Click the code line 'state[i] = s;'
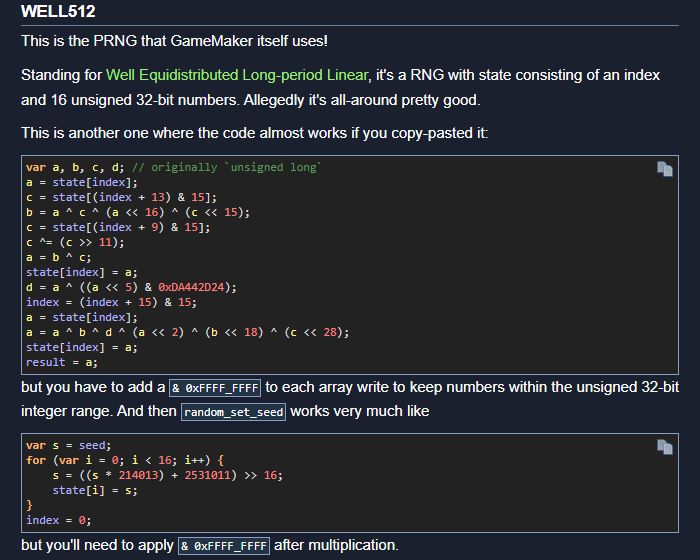Screen dimensions: 700x560 click(x=95, y=490)
